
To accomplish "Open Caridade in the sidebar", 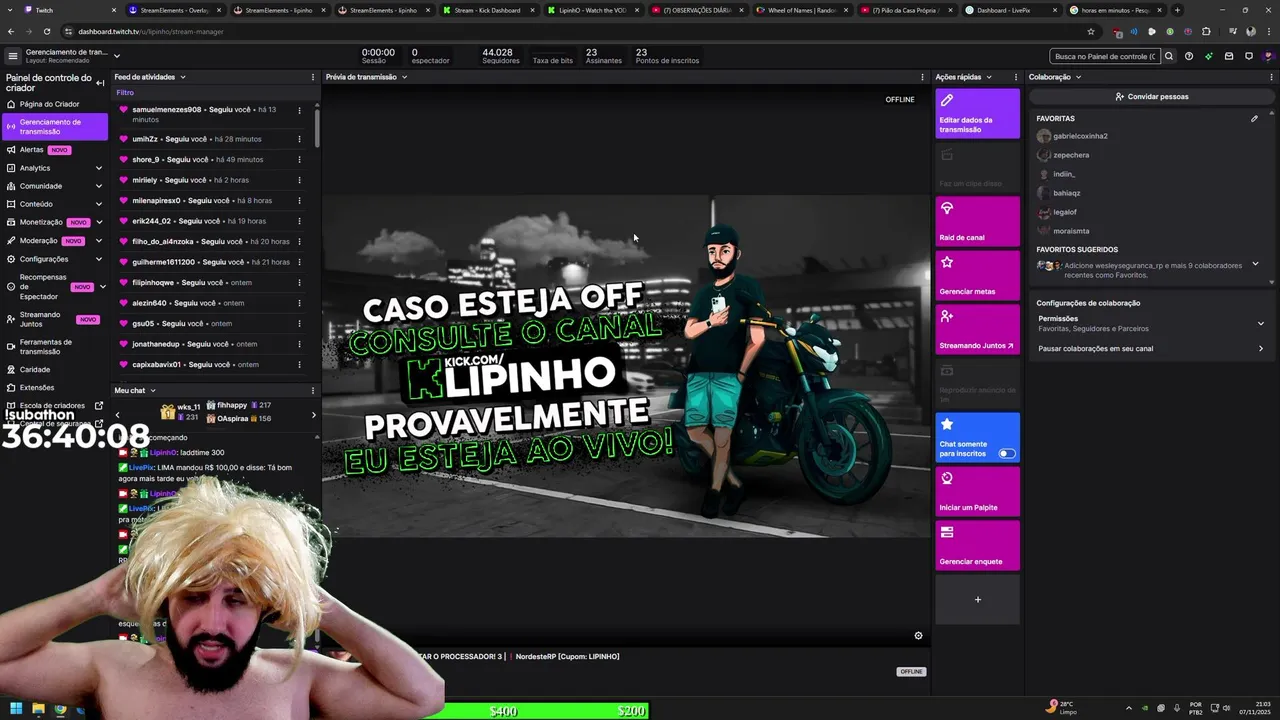I will (x=55, y=369).
